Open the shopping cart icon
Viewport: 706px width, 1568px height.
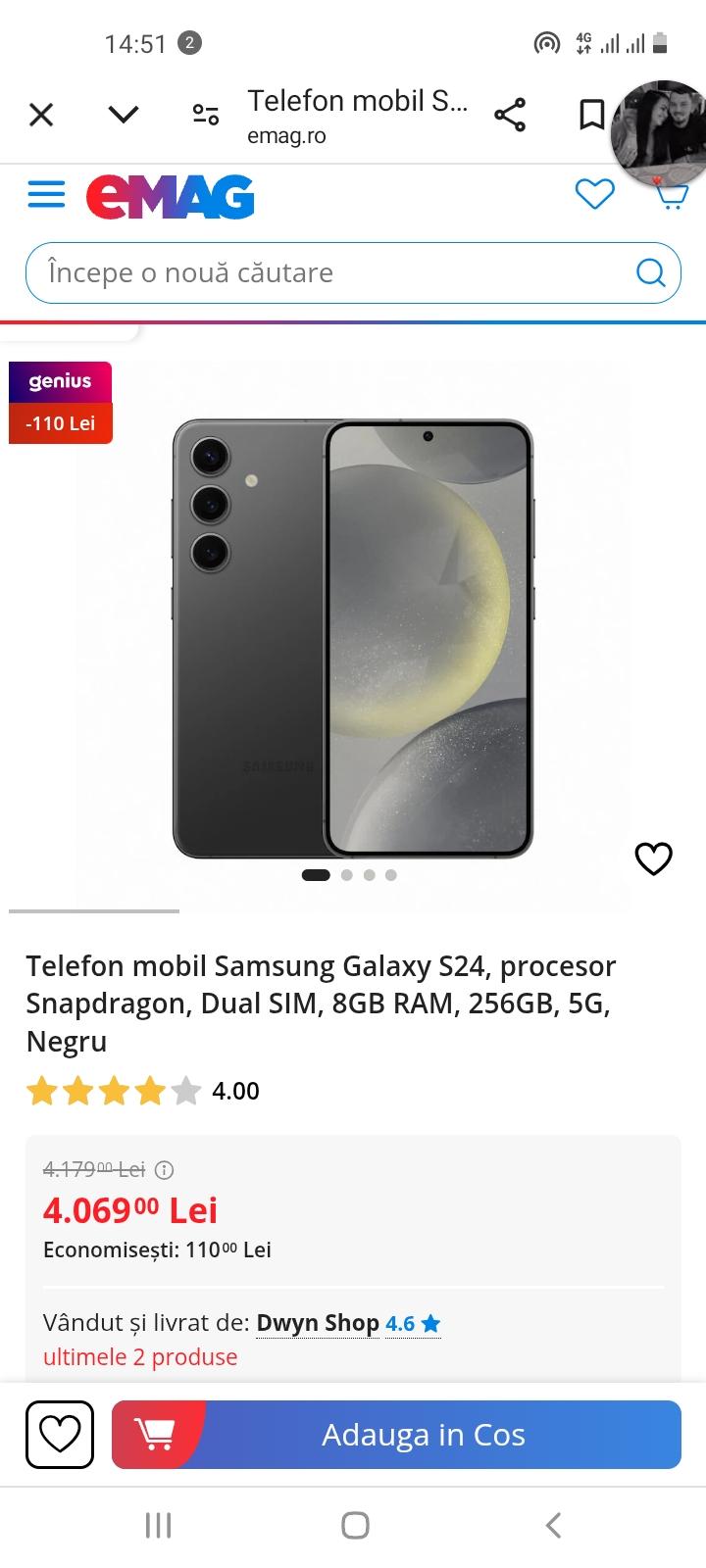pyautogui.click(x=671, y=196)
